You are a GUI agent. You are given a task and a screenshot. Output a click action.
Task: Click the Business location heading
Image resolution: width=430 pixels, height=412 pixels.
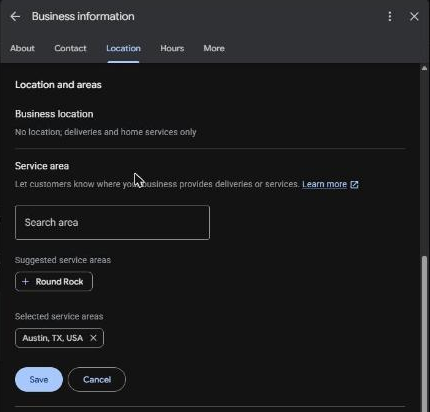54,114
